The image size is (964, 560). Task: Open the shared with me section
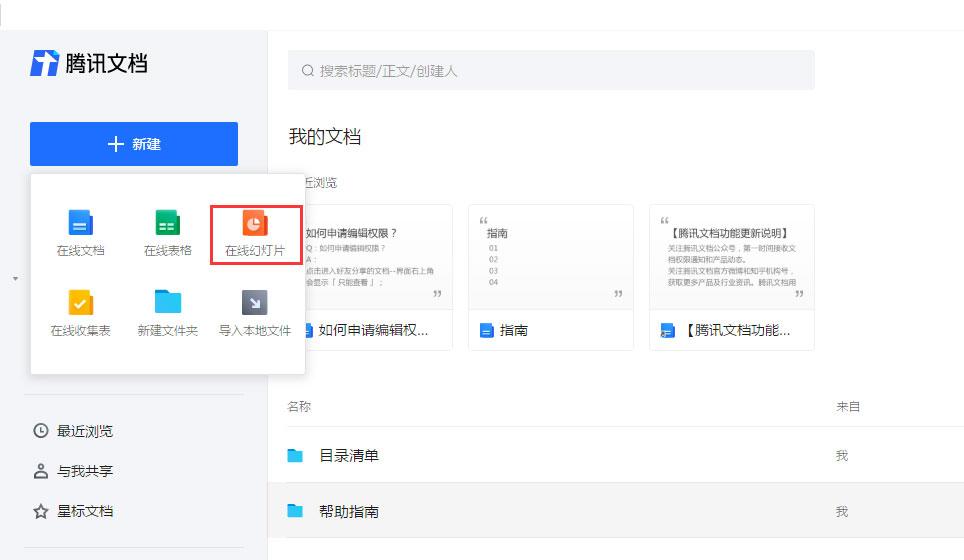pyautogui.click(x=84, y=471)
